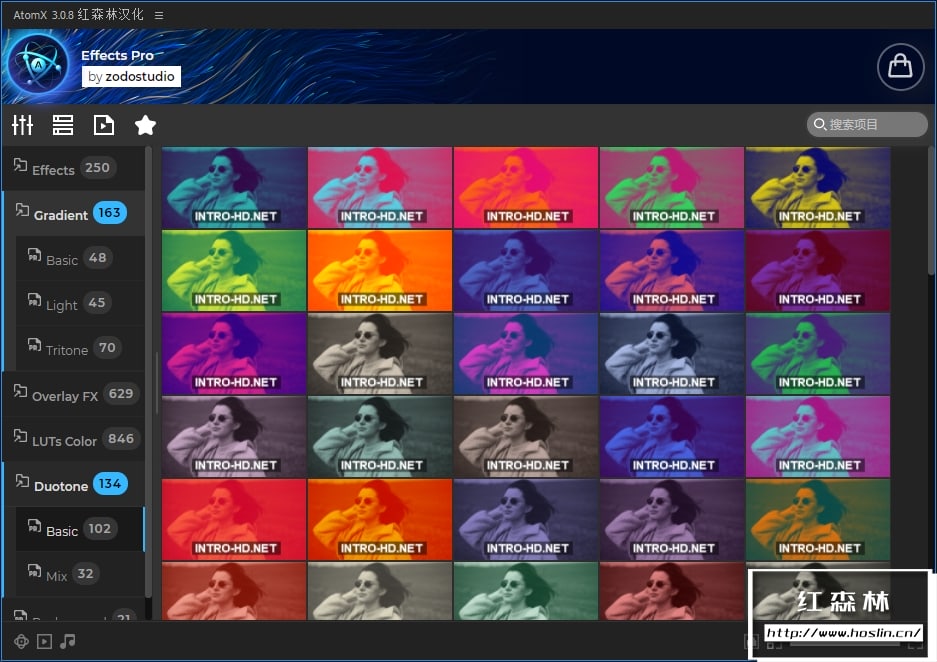Screen dimensions: 937x662
Task: Collapse the Duotone category (134)
Action: [74, 485]
